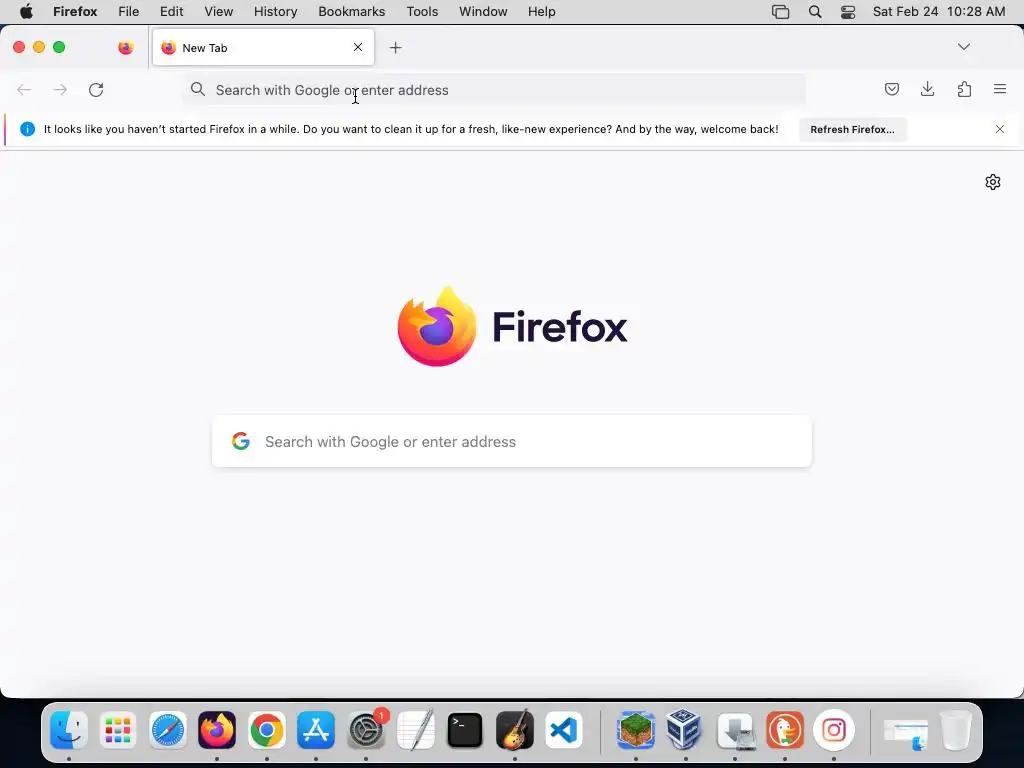Open a new tab with plus button
Image resolution: width=1024 pixels, height=768 pixels.
tap(395, 48)
